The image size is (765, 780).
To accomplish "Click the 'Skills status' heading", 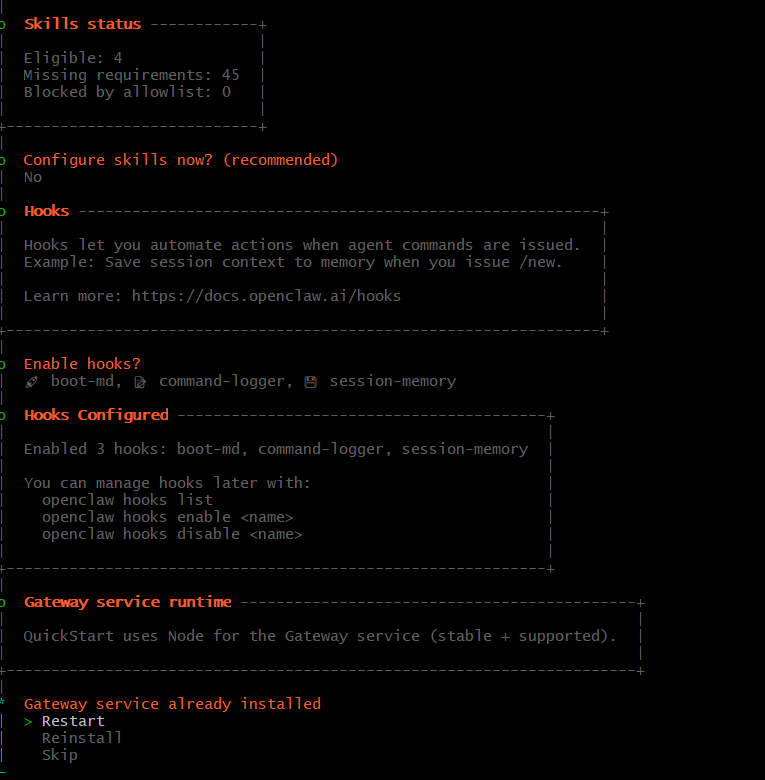I will coord(83,24).
